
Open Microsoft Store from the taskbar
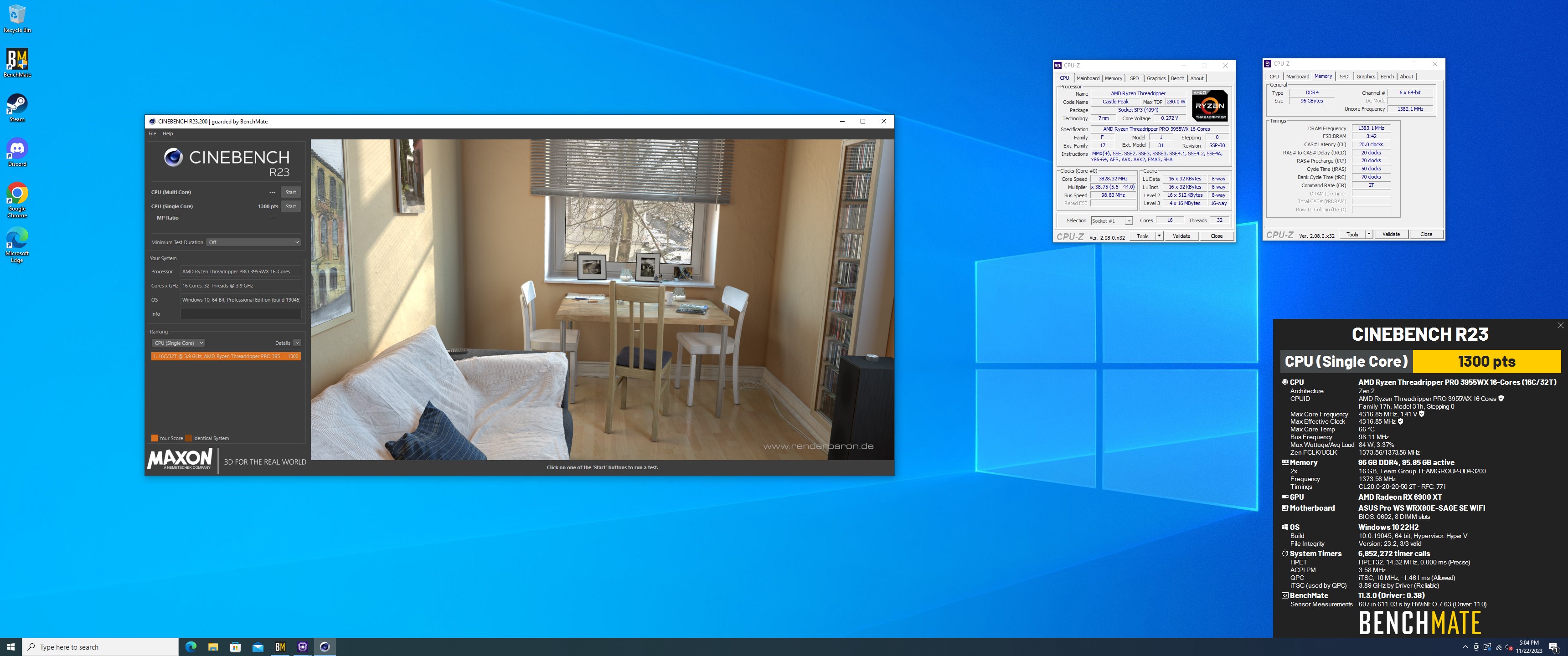point(236,647)
